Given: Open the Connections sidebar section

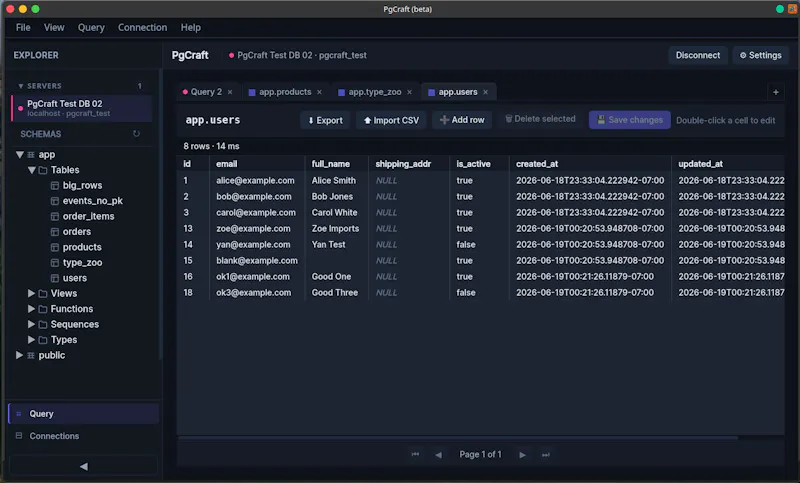Looking at the screenshot, I should click(84, 436).
